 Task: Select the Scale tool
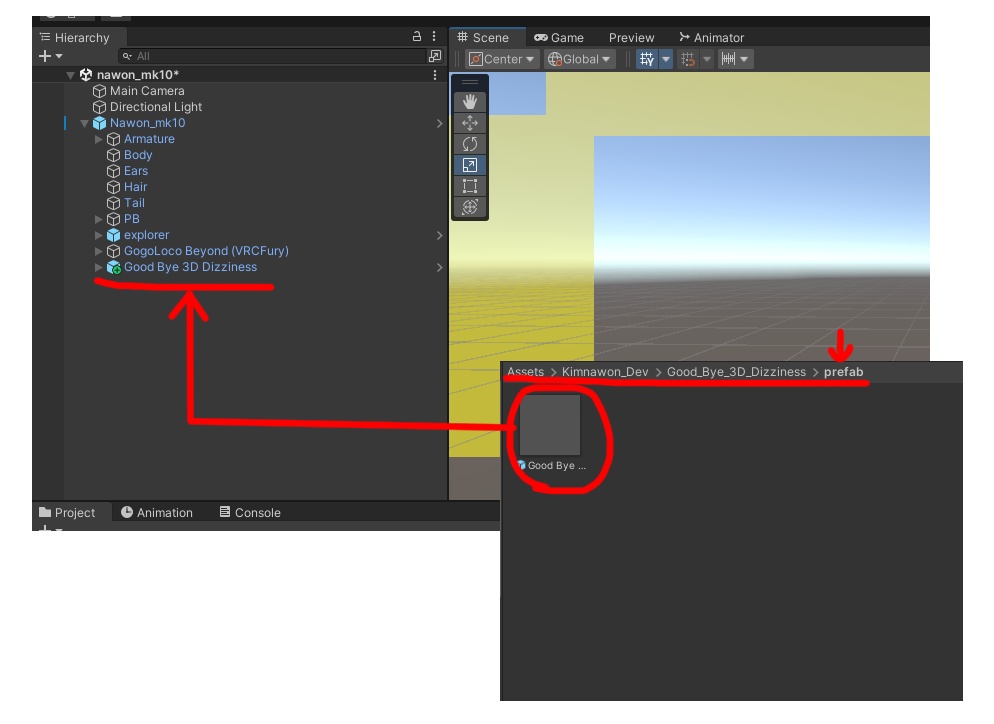pos(470,165)
